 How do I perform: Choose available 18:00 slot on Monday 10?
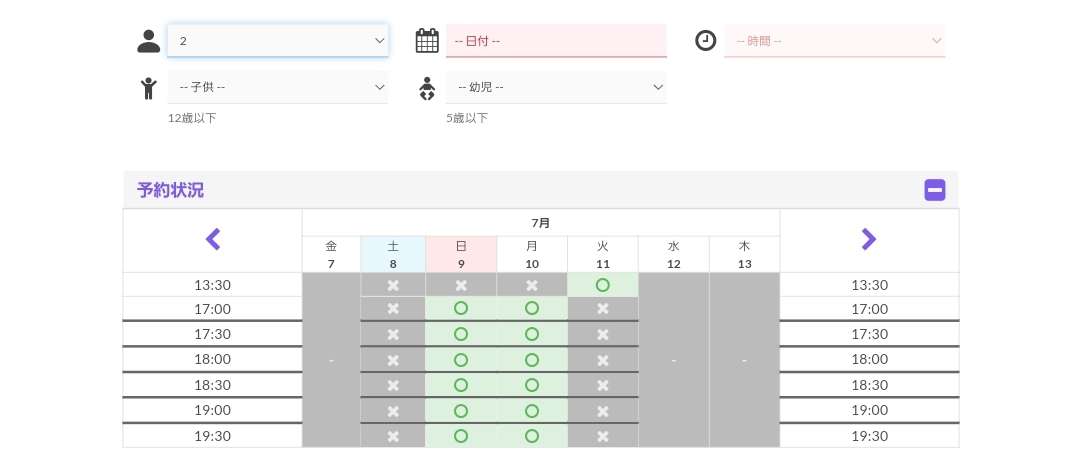(532, 359)
